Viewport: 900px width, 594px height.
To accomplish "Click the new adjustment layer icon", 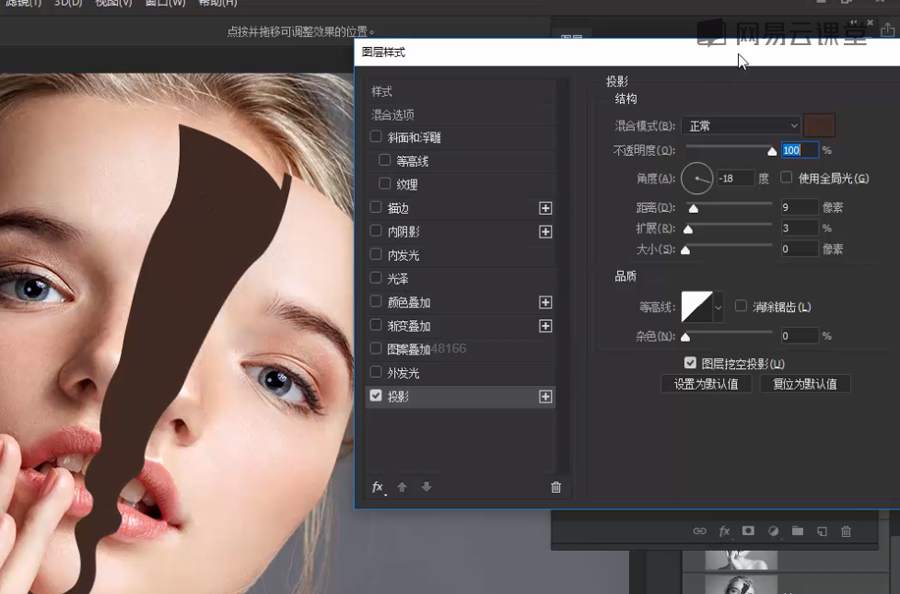I will pos(772,531).
